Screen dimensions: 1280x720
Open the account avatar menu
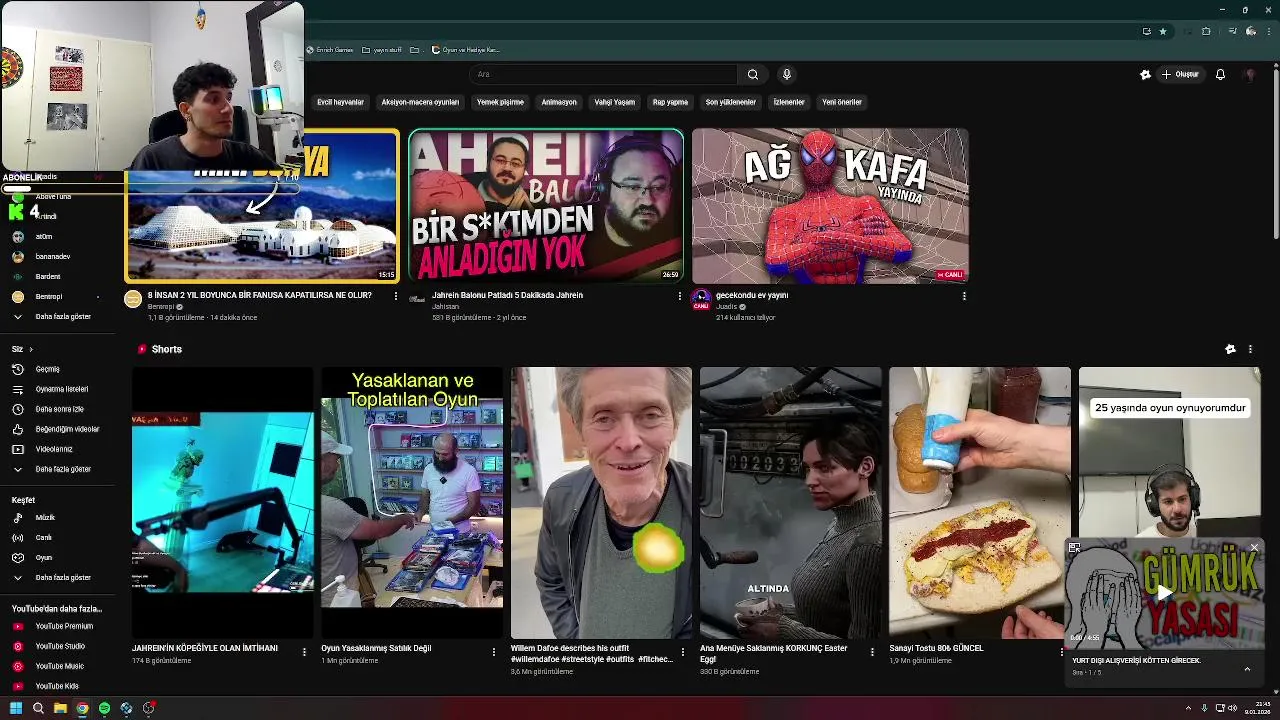[x=1249, y=74]
